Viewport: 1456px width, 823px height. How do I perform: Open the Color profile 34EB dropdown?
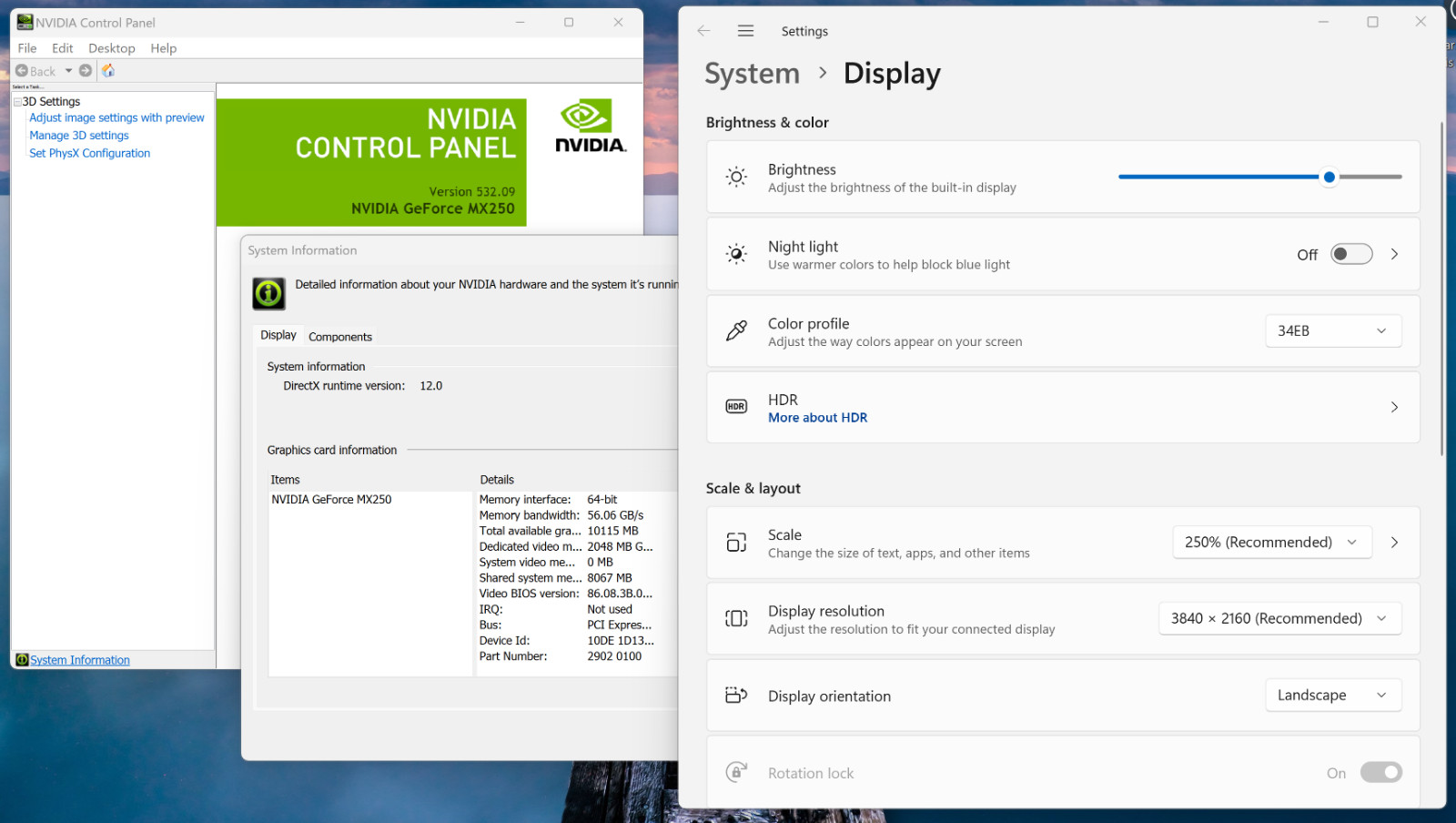click(1333, 330)
